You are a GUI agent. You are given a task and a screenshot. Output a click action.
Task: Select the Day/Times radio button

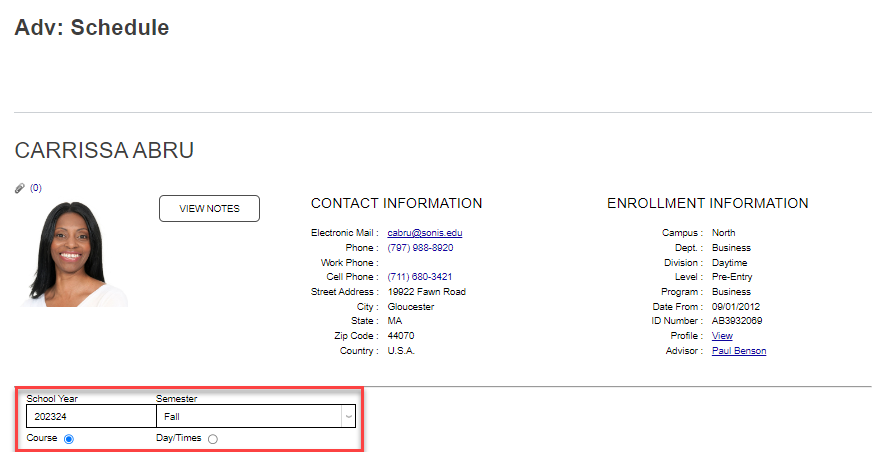click(x=213, y=439)
